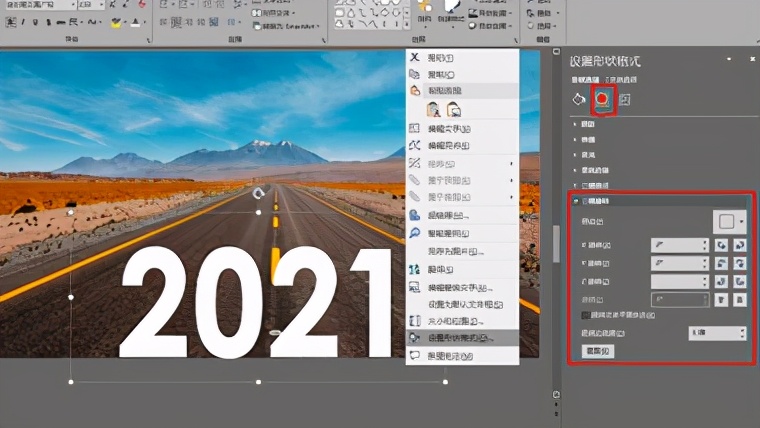Click the Replace icon in Editing group
This screenshot has width=760, height=428.
(531, 13)
